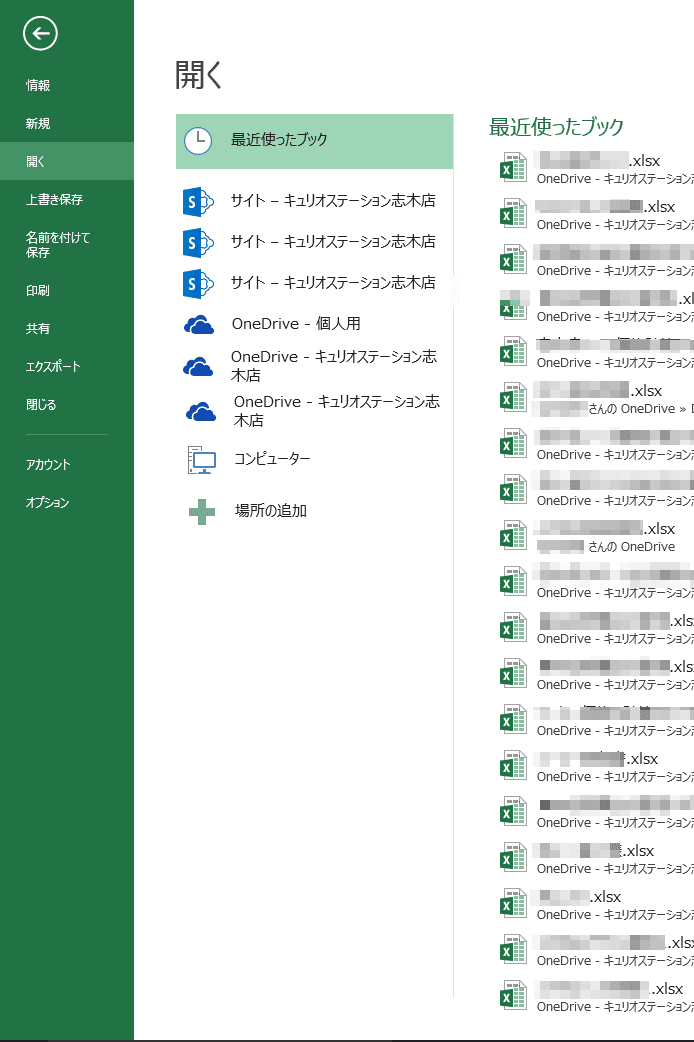Viewport: 694px width, 1042px height.
Task: Open 名前を付けて保存 in the sidebar
Action: coord(66,245)
